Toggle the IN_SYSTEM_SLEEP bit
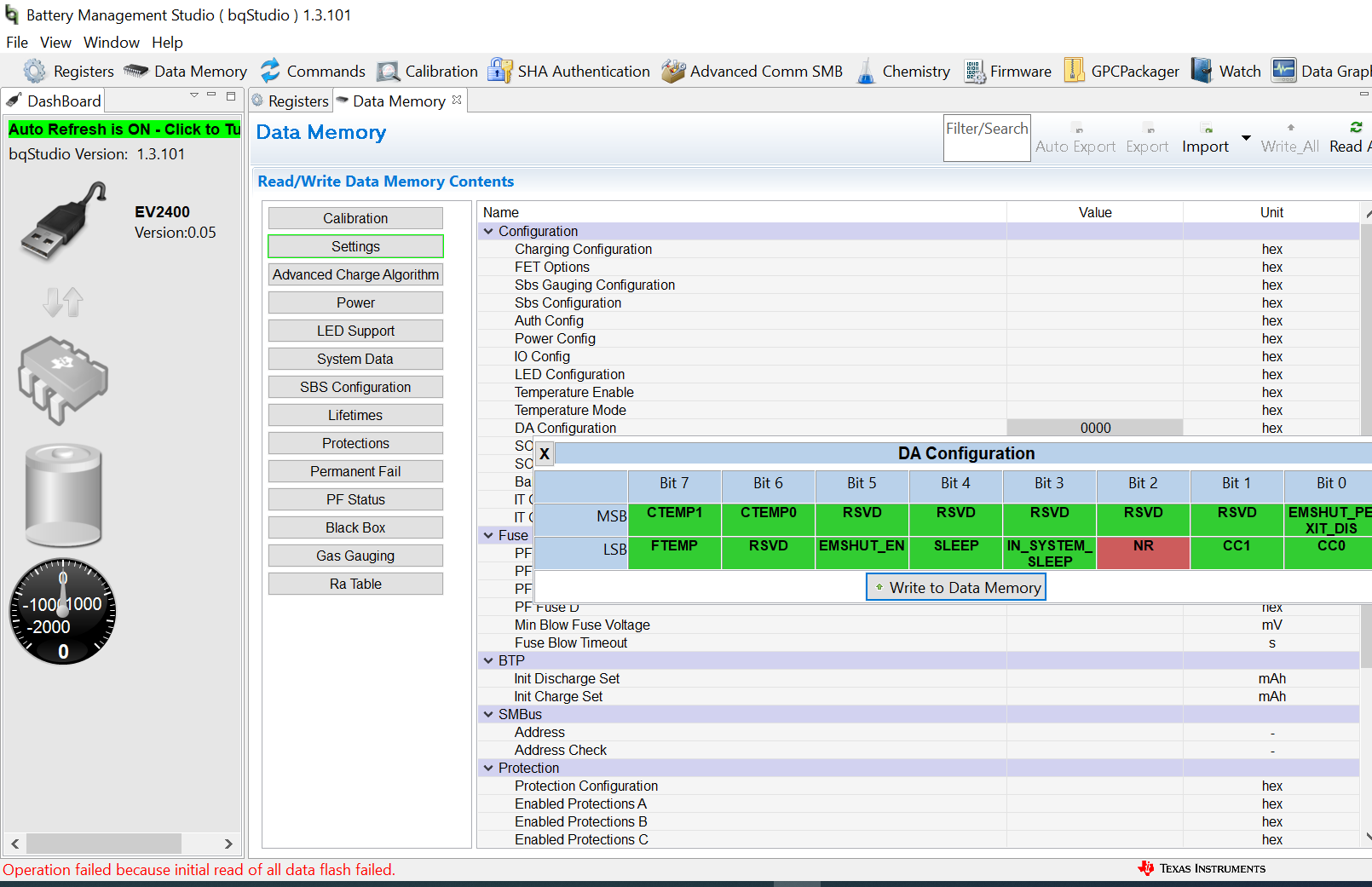Image resolution: width=1372 pixels, height=887 pixels. (1049, 553)
